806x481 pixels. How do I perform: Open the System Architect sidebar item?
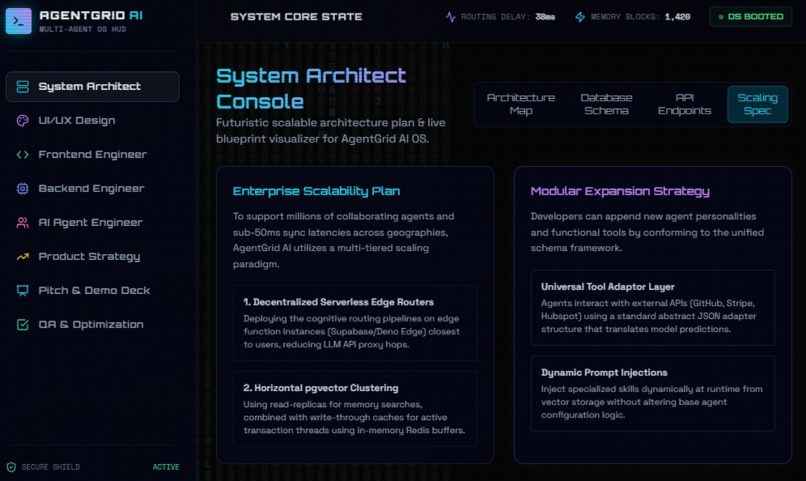[x=93, y=86]
